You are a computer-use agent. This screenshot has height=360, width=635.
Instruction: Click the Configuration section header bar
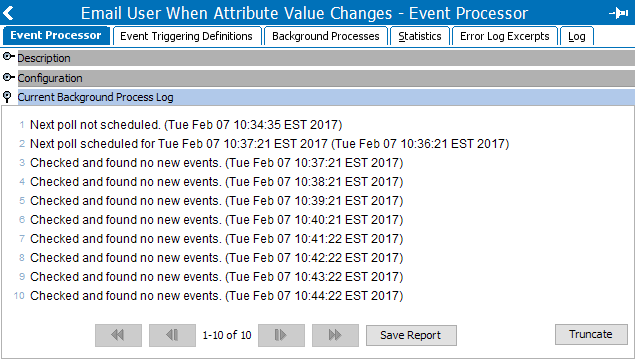[326, 78]
